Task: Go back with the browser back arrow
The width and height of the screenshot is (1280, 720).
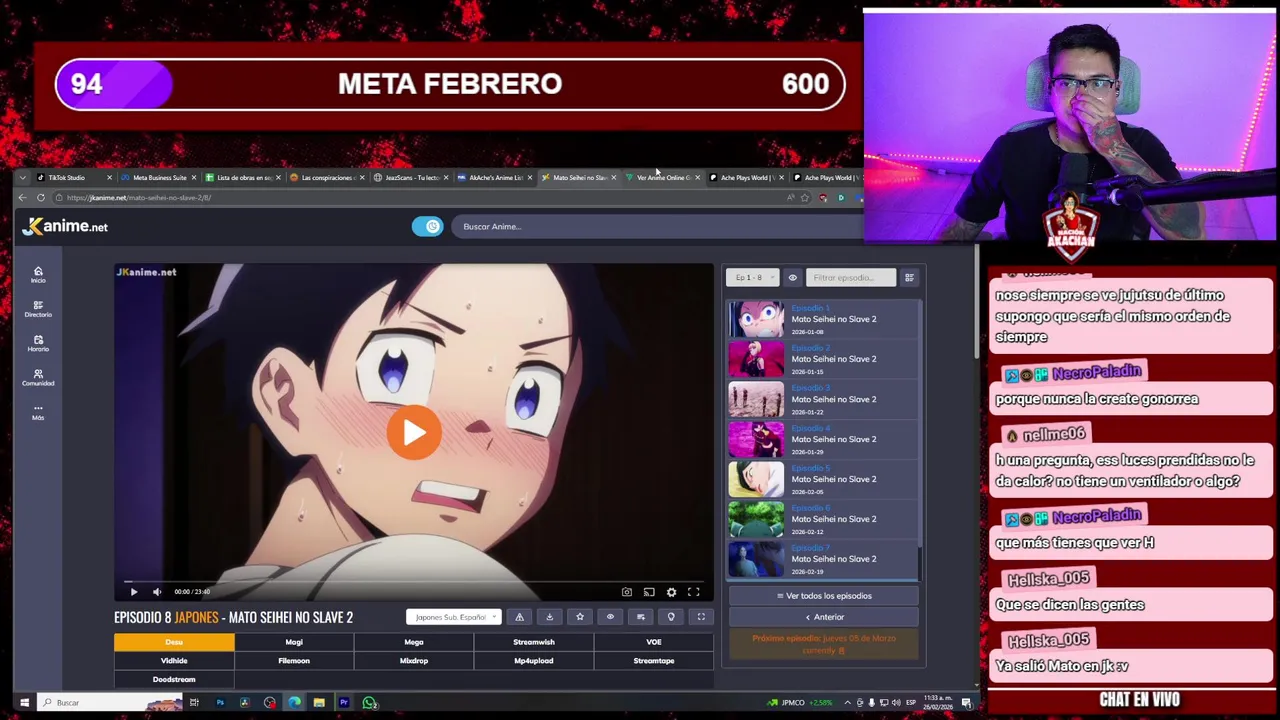Action: pyautogui.click(x=22, y=198)
